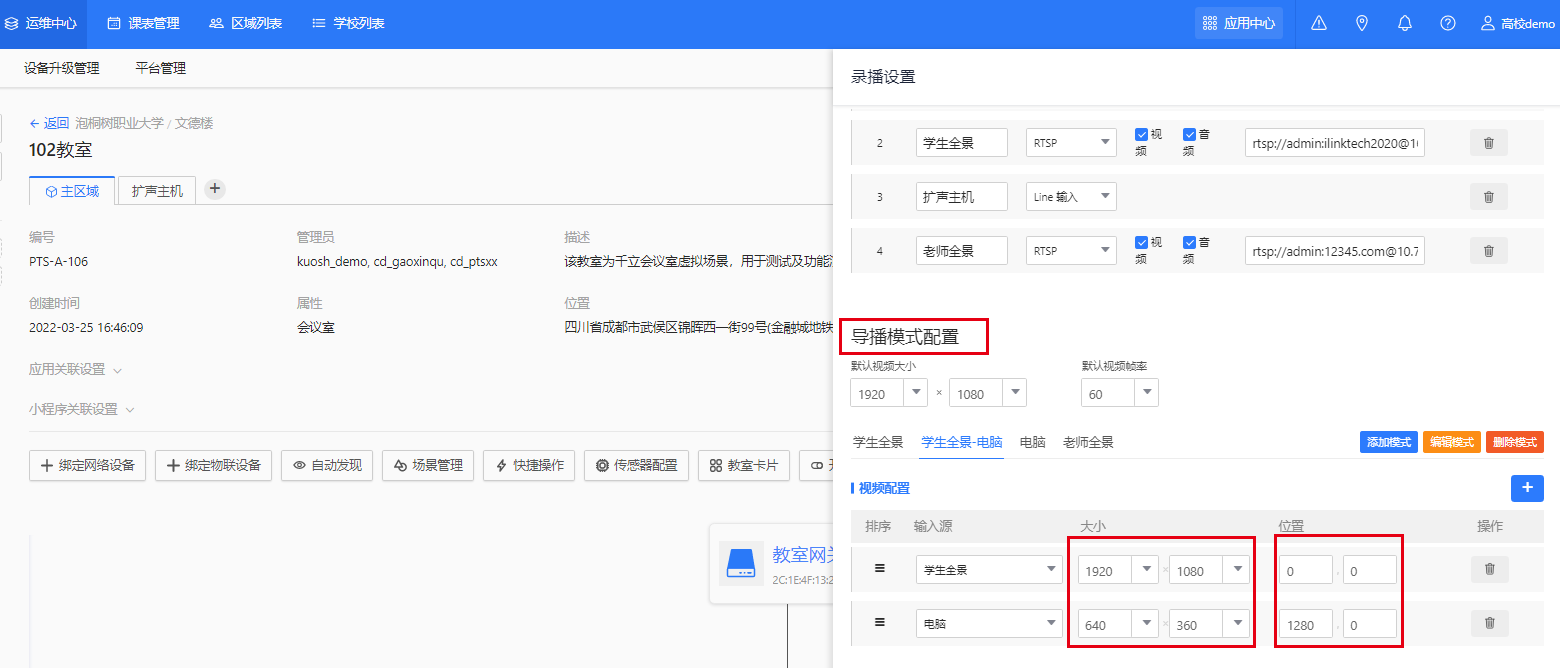The height and width of the screenshot is (668, 1560).
Task: Expand the 应用关联设置 section
Action: [x=76, y=369]
